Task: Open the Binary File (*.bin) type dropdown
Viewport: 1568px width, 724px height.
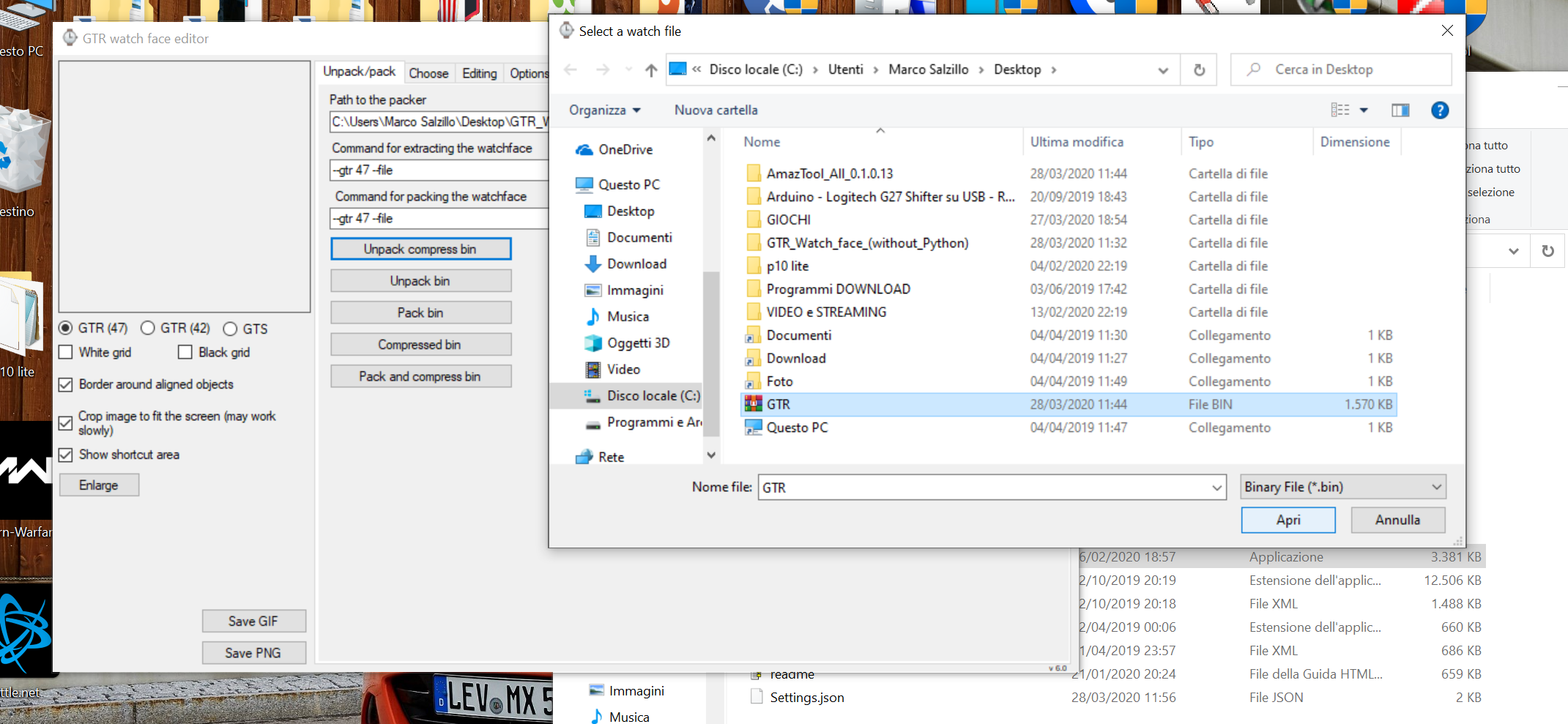Action: click(x=1343, y=487)
